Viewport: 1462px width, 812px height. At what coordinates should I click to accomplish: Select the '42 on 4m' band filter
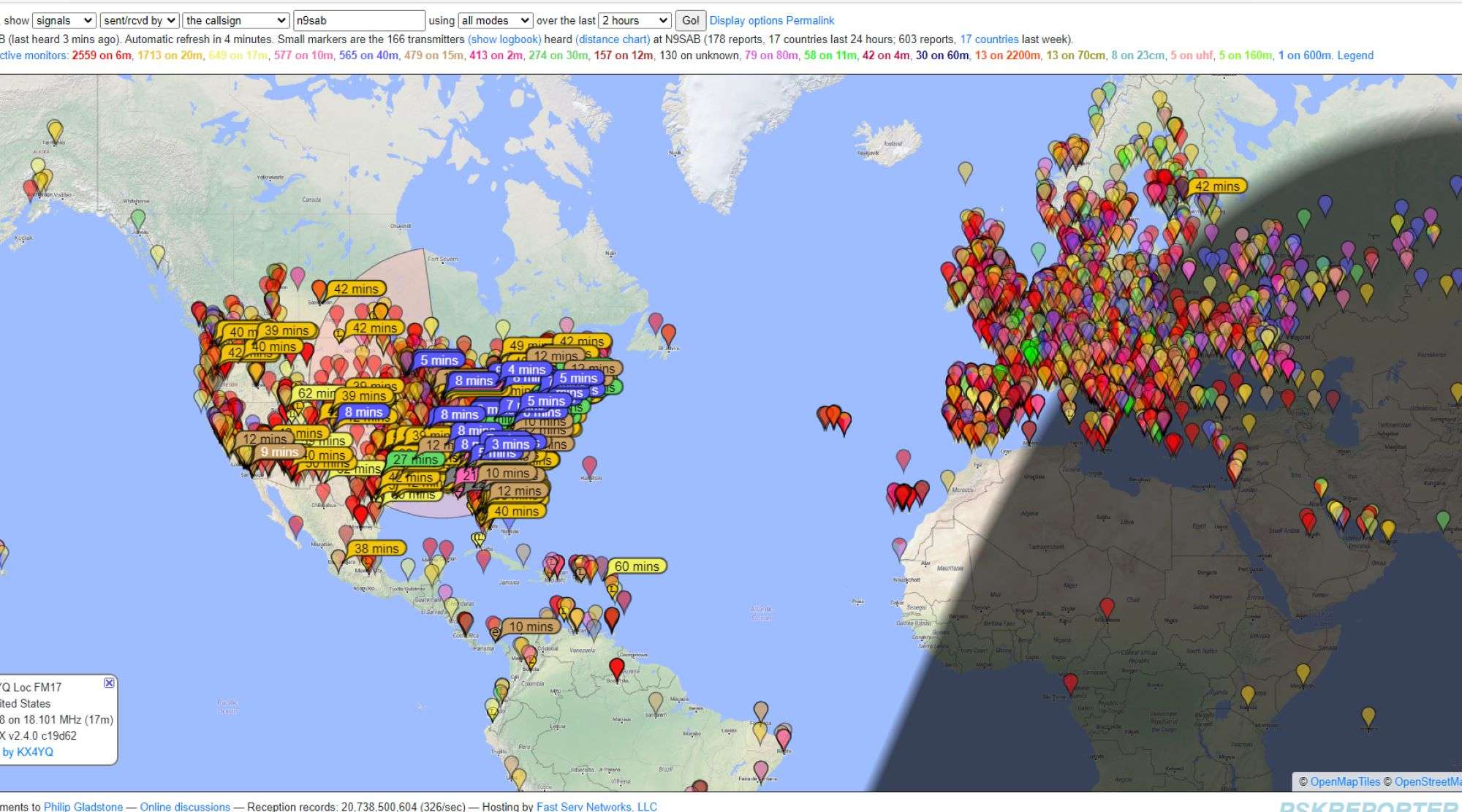pyautogui.click(x=886, y=56)
